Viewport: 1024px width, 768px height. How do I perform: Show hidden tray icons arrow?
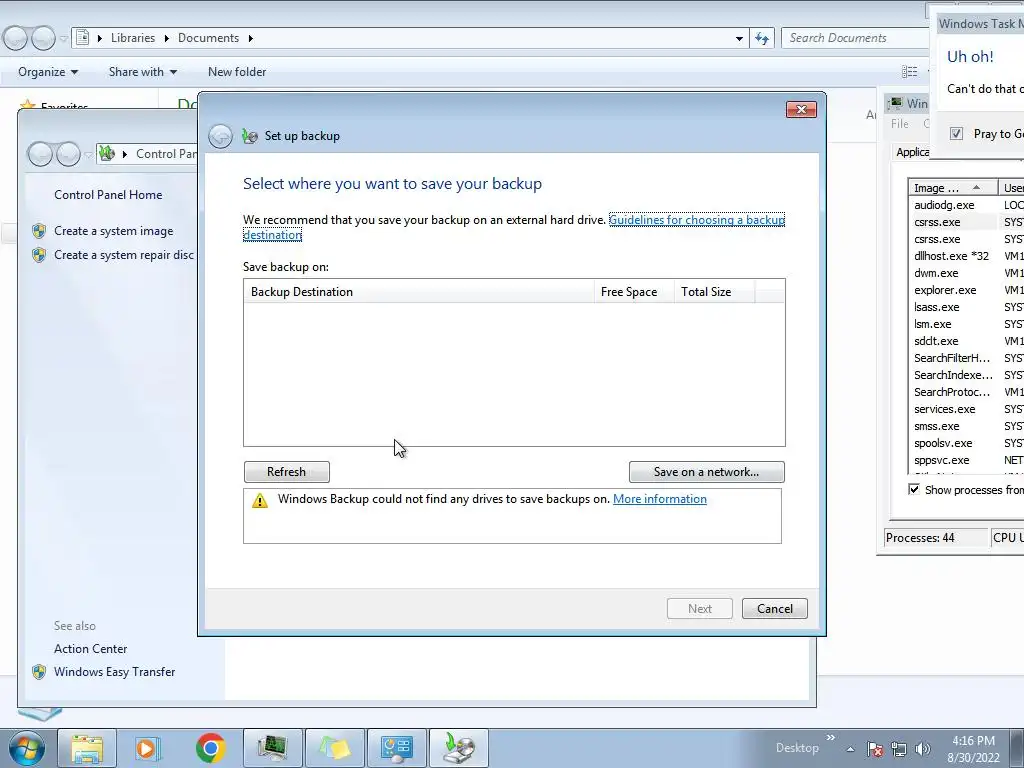(x=850, y=749)
